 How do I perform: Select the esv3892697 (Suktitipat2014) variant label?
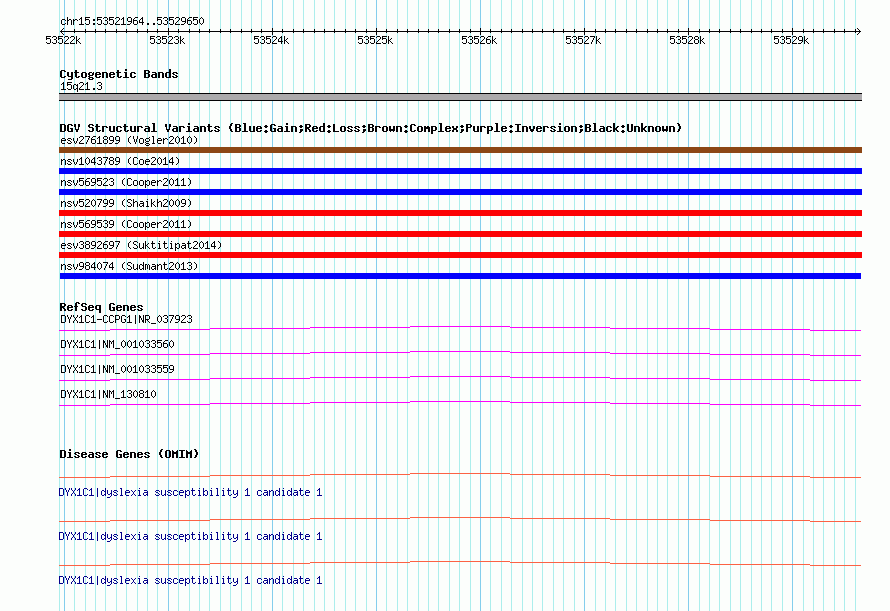click(x=141, y=245)
